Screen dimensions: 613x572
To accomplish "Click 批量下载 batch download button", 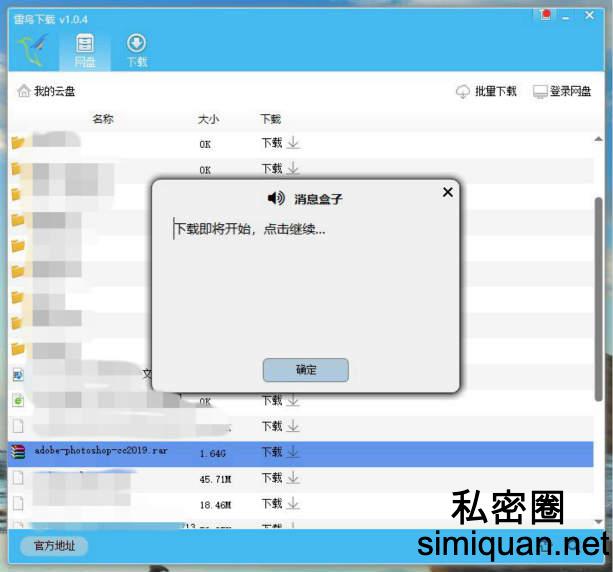I will (x=486, y=91).
